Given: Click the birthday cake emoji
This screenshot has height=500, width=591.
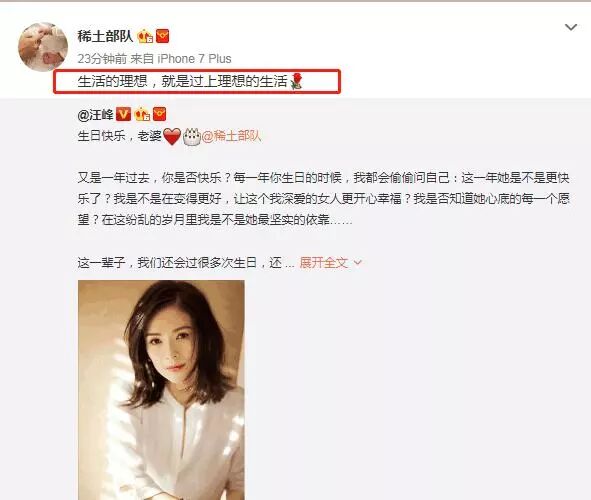Looking at the screenshot, I should click(192, 136).
